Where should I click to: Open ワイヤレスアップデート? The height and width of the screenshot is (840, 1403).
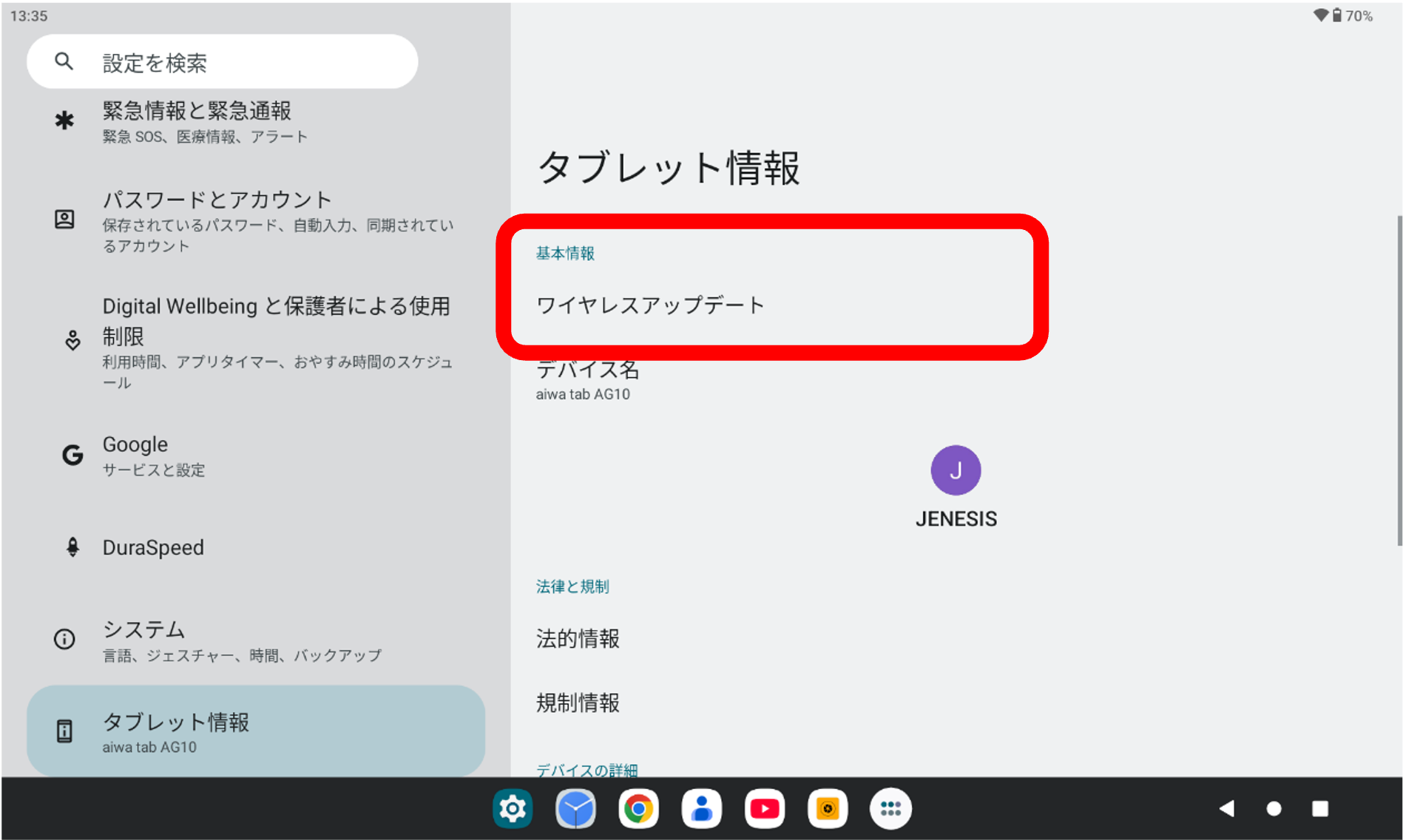(649, 304)
